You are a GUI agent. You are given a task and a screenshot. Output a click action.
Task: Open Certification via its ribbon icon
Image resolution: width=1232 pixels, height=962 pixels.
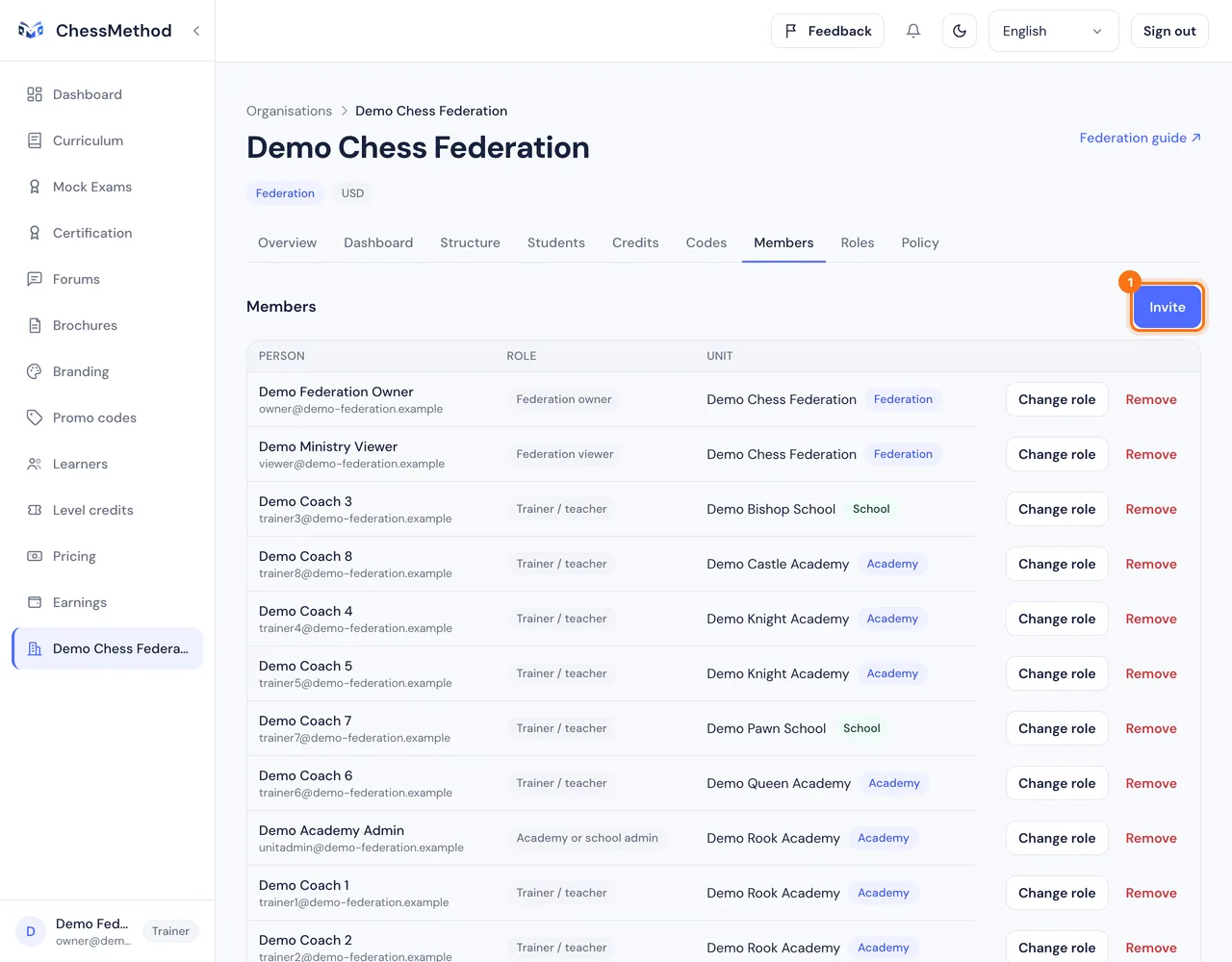tap(35, 233)
